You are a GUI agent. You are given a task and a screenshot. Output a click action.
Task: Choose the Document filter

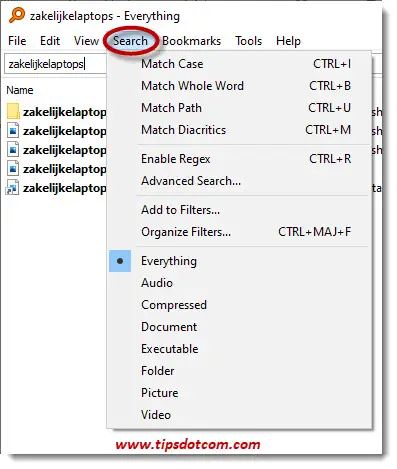(x=239, y=327)
